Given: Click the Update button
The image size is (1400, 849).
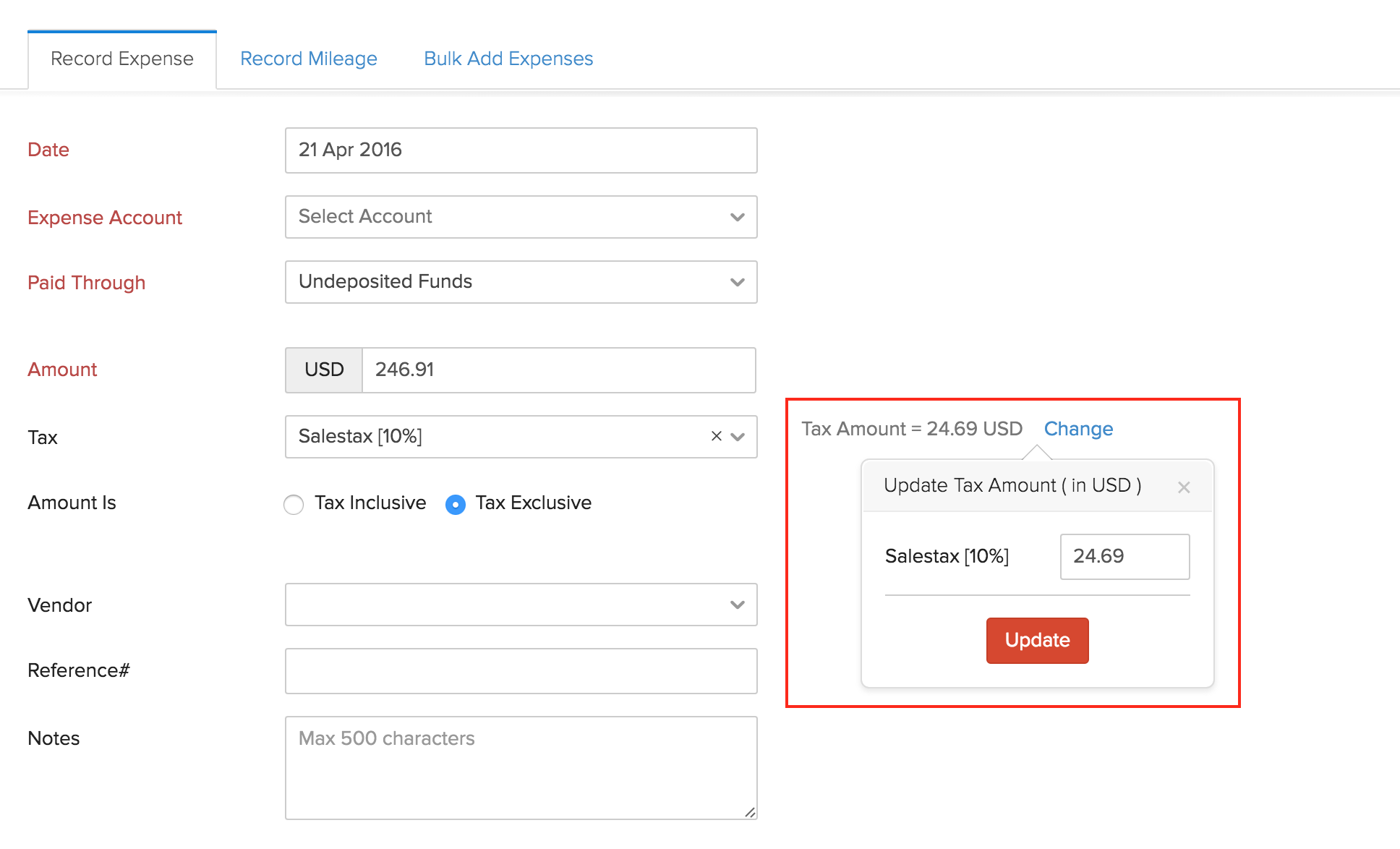Looking at the screenshot, I should (x=1039, y=641).
